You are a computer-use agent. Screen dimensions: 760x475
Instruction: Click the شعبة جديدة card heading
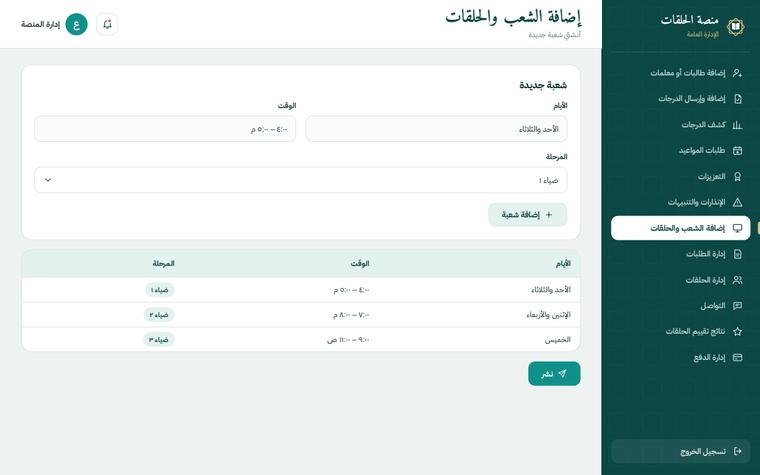(x=543, y=85)
